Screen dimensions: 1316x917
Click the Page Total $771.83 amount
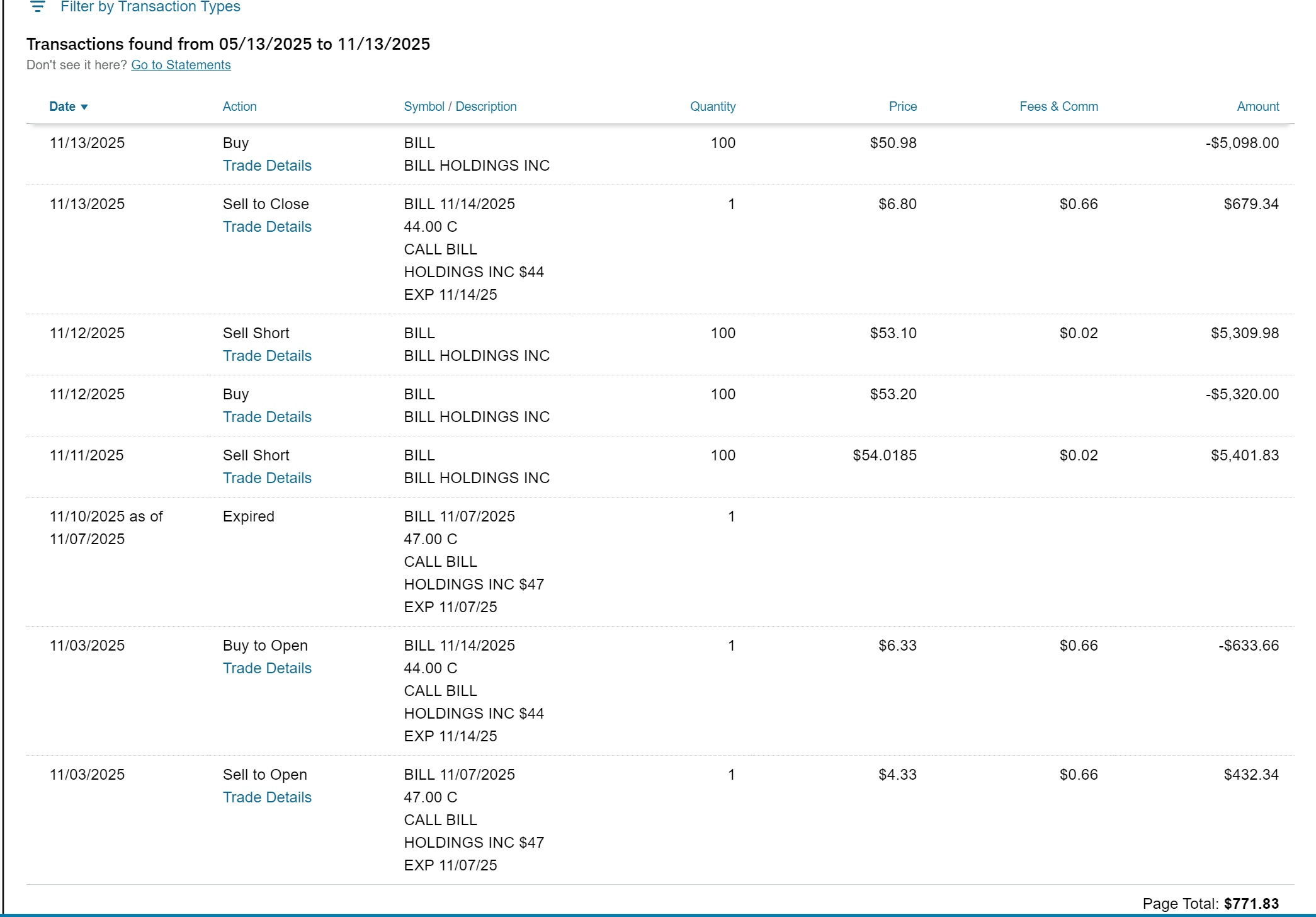click(1251, 904)
